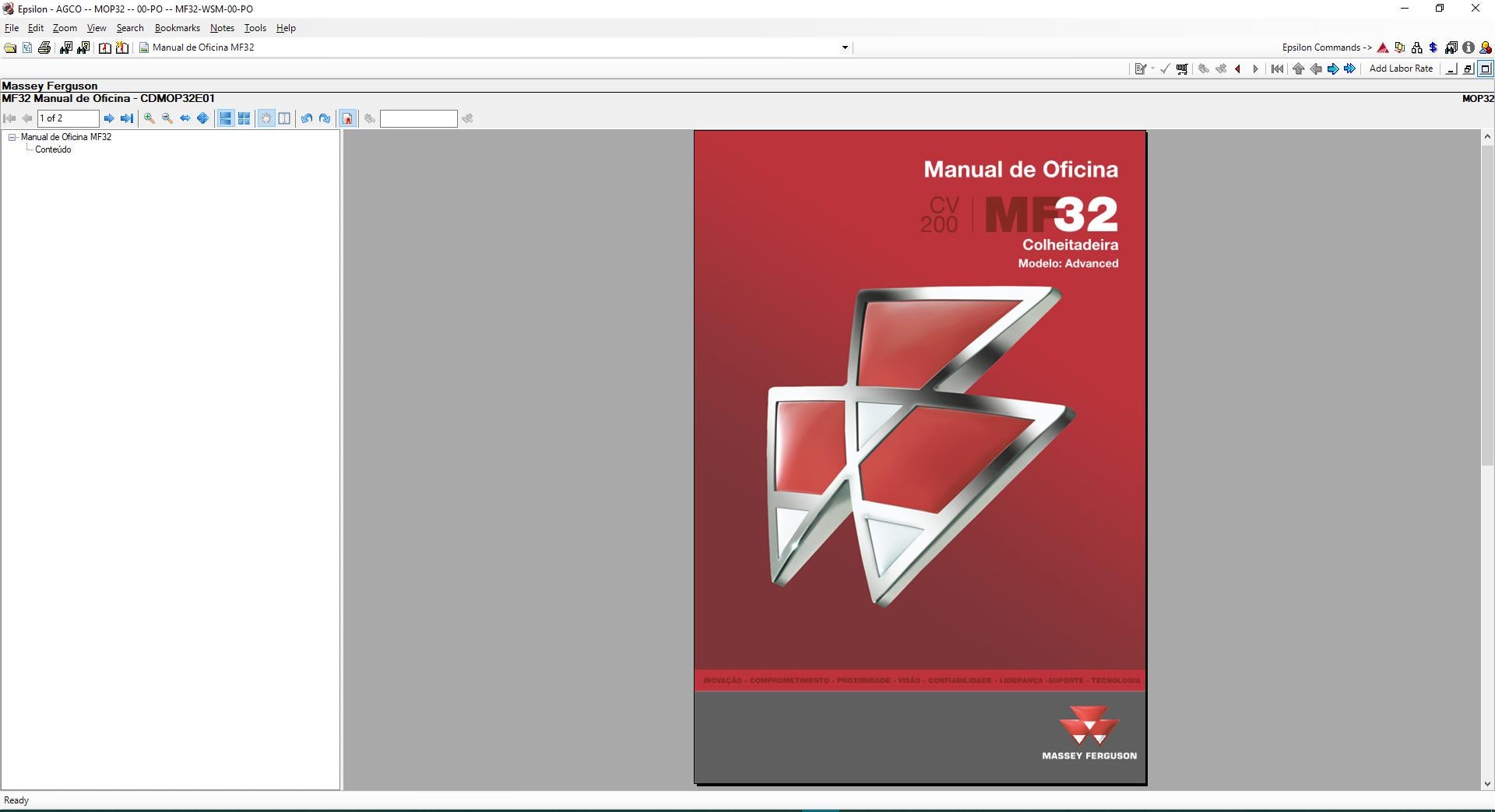Click the shopping cart icon
The width and height of the screenshot is (1495, 812).
click(x=1182, y=69)
